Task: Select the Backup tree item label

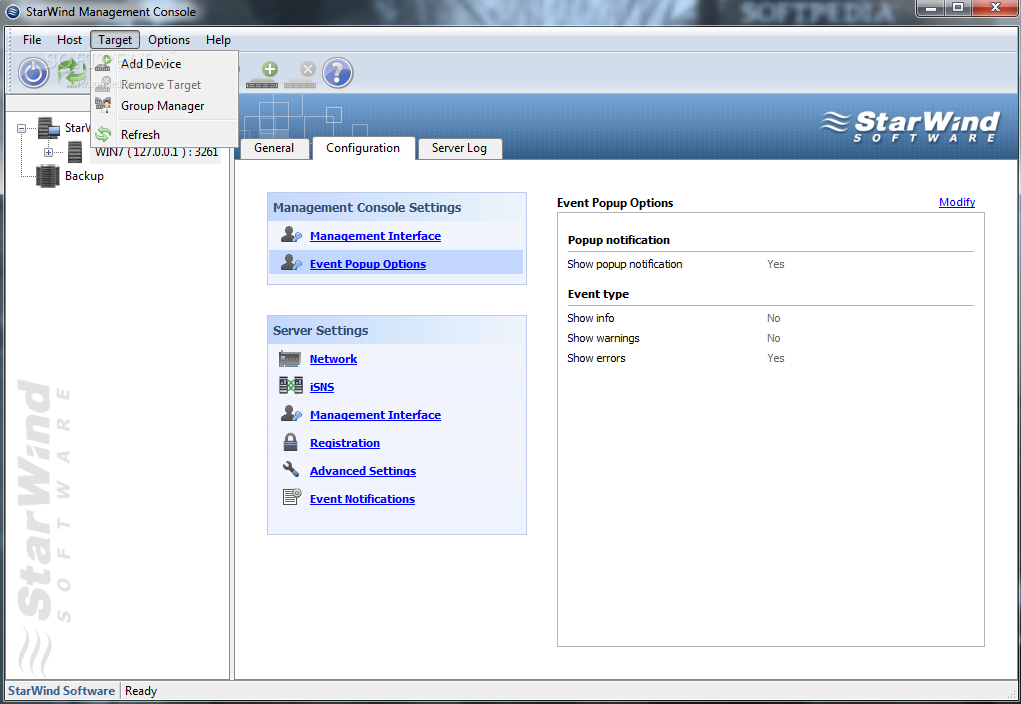Action: (x=84, y=176)
